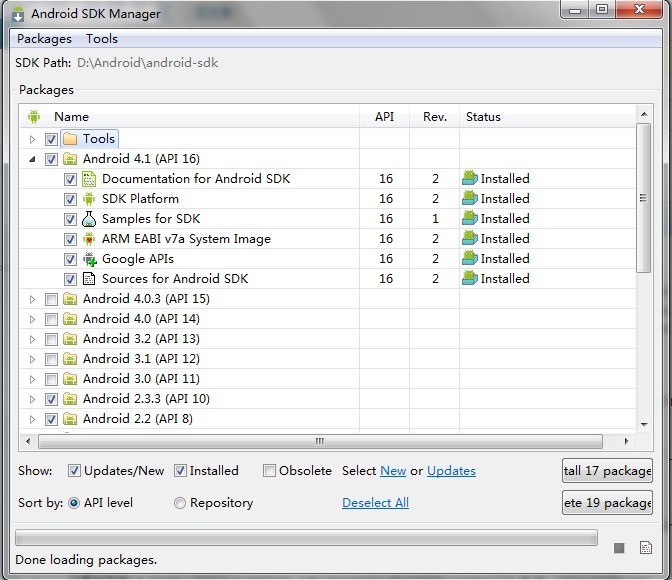Click the Android 4.0 (API 14) folder icon
Viewport: 672px width, 580px height.
70,319
